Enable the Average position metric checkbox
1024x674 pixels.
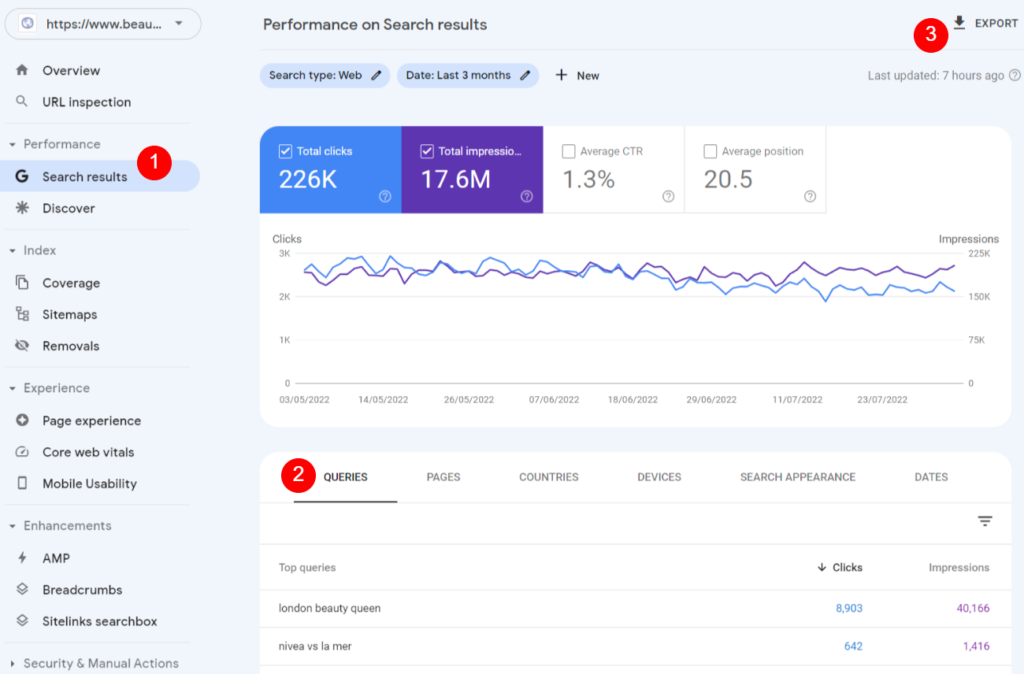pyautogui.click(x=711, y=151)
